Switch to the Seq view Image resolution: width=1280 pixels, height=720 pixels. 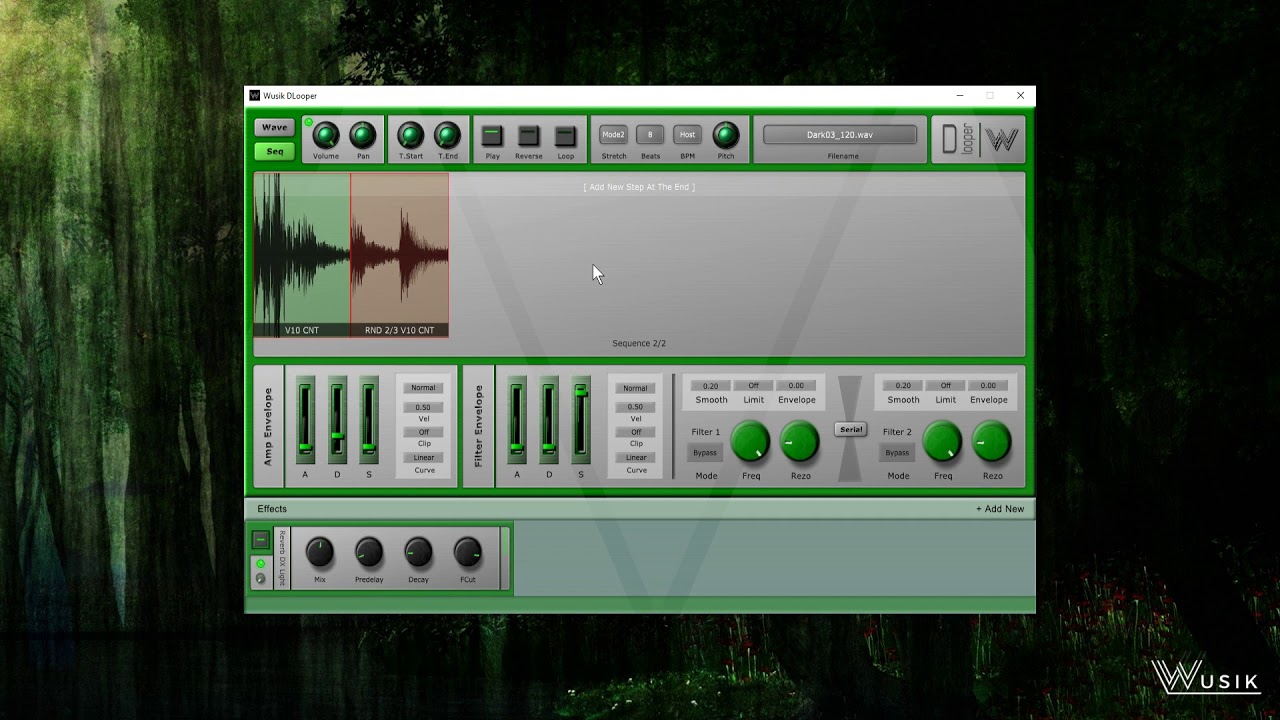pos(274,151)
